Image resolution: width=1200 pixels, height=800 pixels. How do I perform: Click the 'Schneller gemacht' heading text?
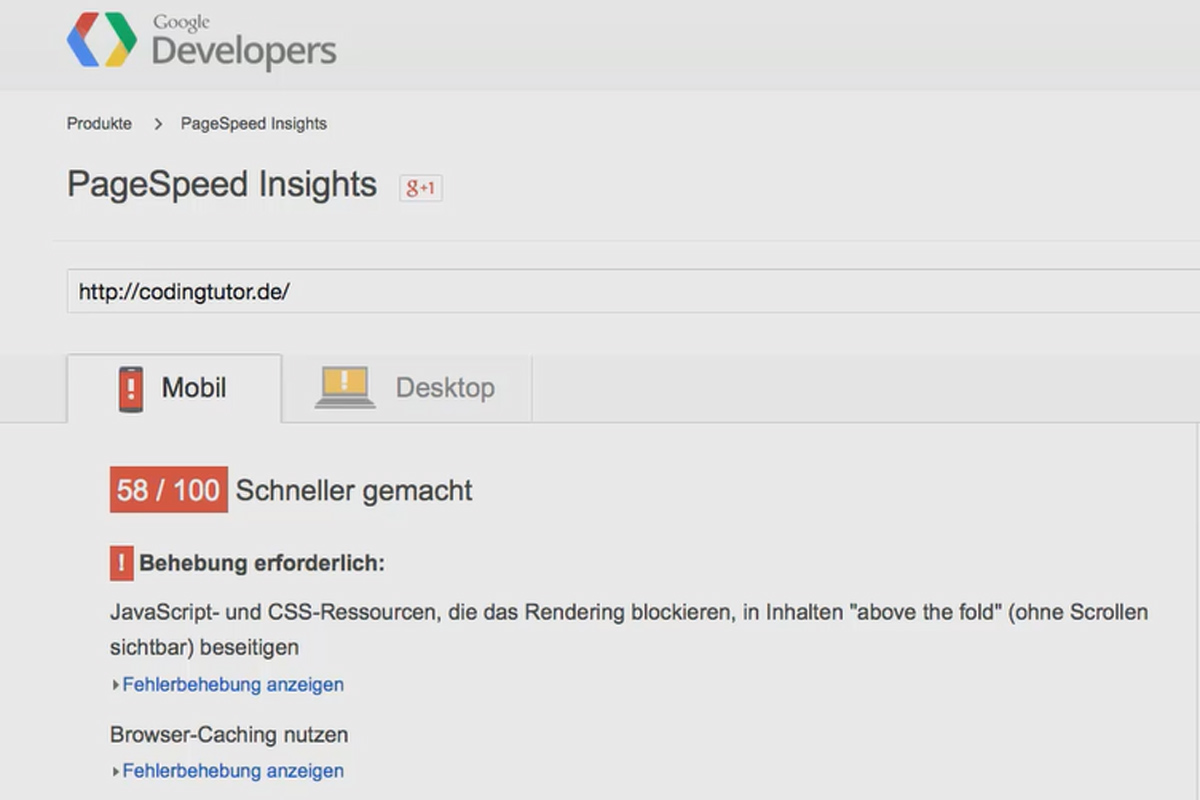pos(354,491)
